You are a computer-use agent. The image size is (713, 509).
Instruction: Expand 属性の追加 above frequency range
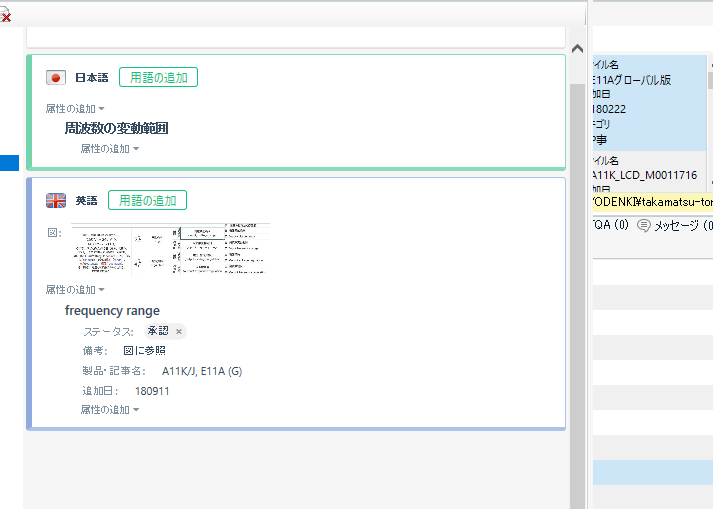[75, 289]
